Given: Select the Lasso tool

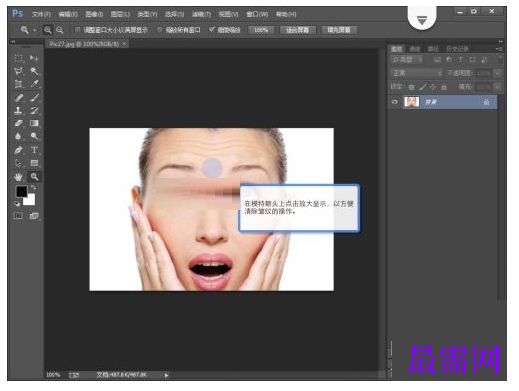Looking at the screenshot, I should click(x=18, y=71).
